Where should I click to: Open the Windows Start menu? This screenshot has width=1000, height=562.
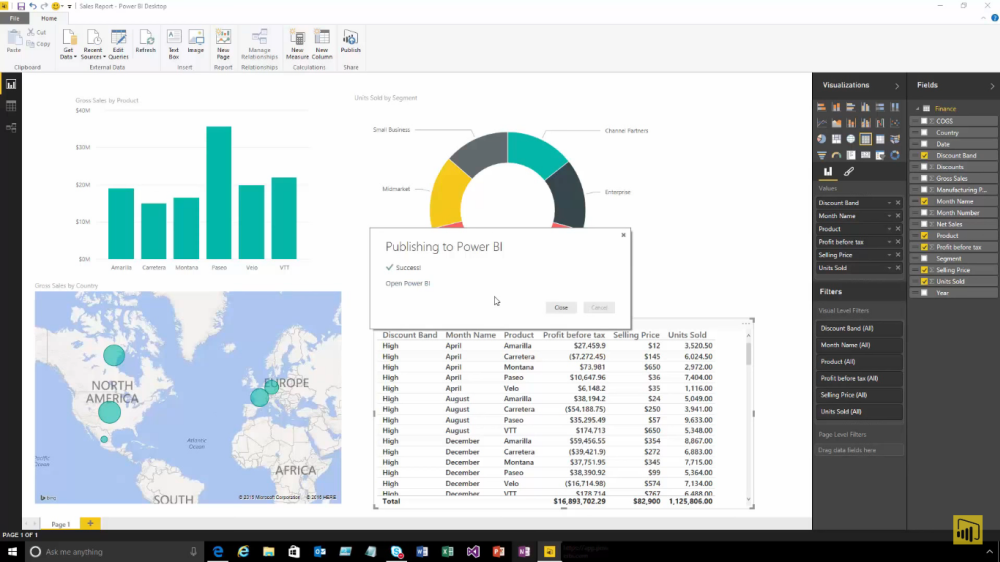pos(12,552)
